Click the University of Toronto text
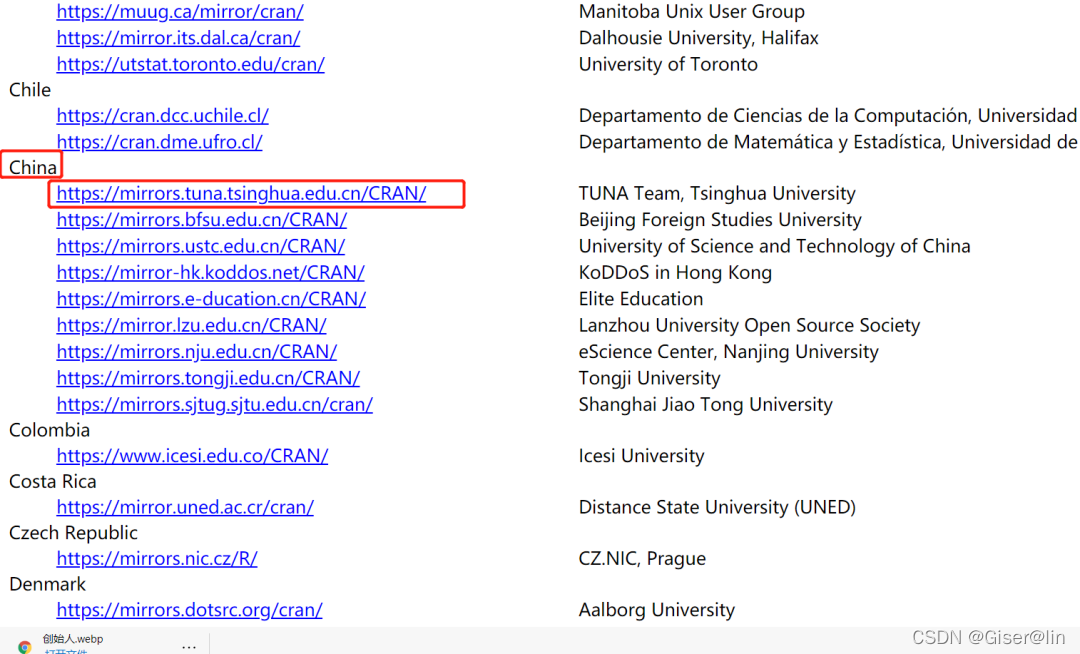The width and height of the screenshot is (1080, 654). coord(668,64)
